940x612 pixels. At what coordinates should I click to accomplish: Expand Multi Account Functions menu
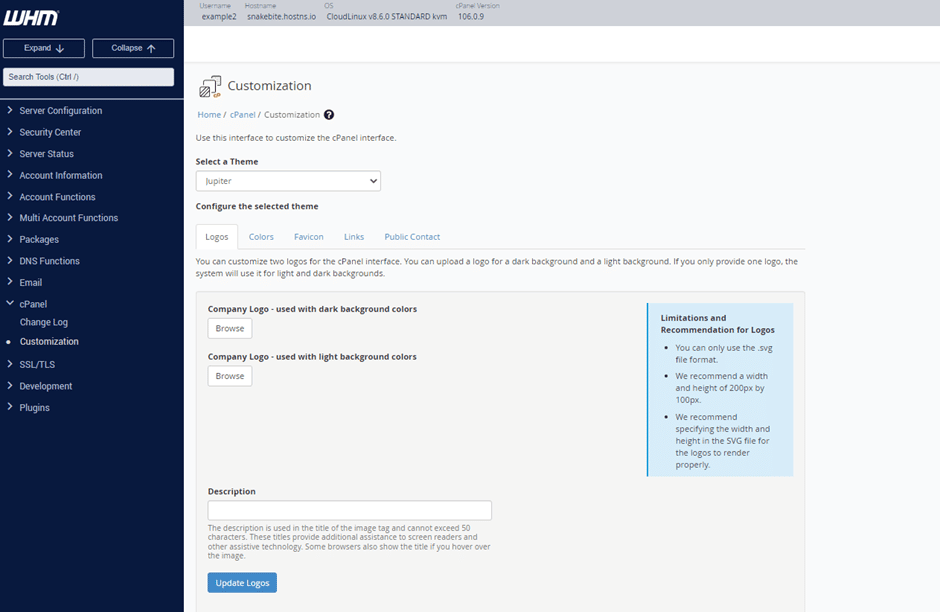[68, 218]
